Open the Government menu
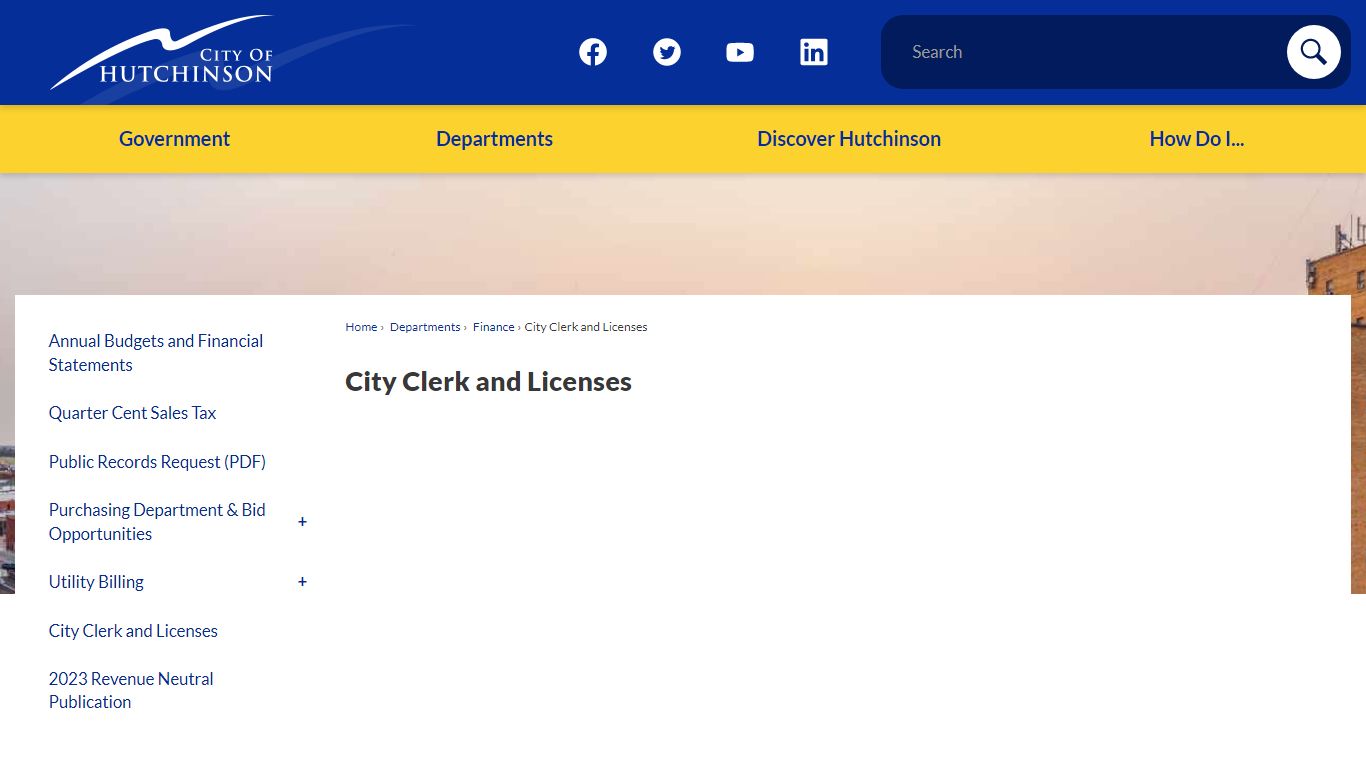Viewport: 1366px width, 768px height. [x=174, y=139]
